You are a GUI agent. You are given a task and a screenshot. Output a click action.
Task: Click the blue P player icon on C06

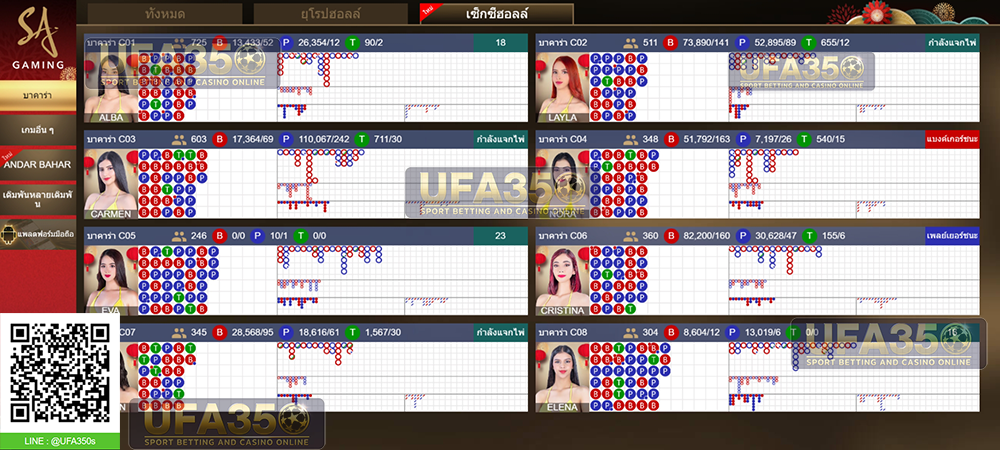(x=742, y=236)
